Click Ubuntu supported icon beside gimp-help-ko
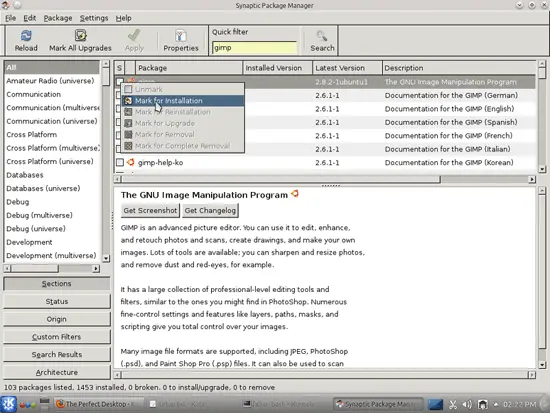This screenshot has width=550, height=413. click(130, 162)
